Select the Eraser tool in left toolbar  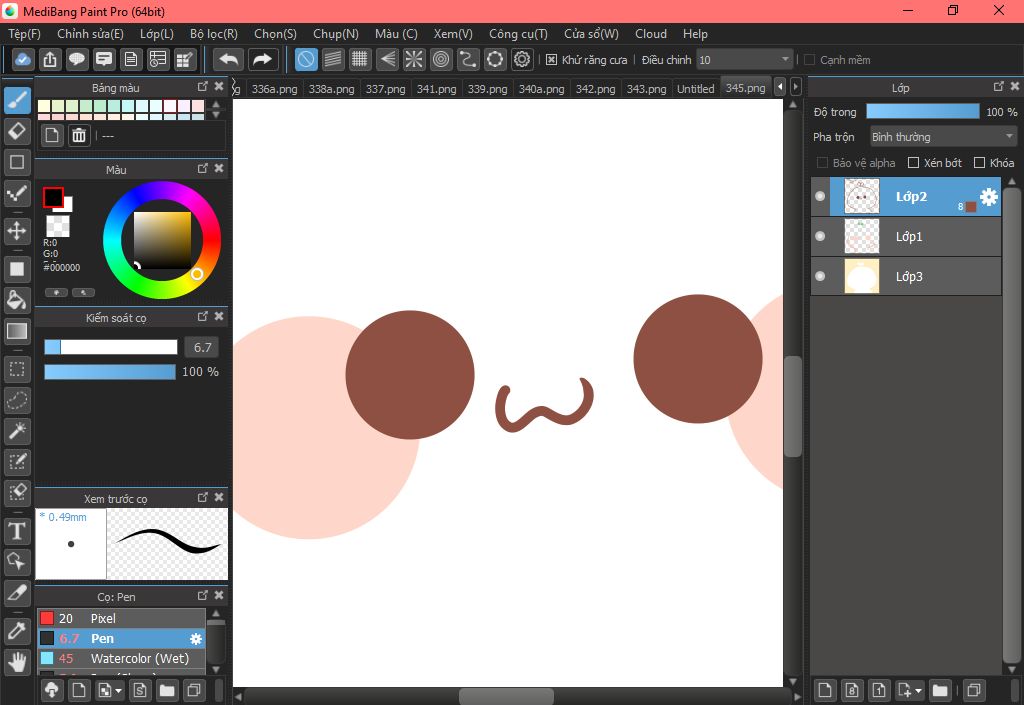(17, 131)
